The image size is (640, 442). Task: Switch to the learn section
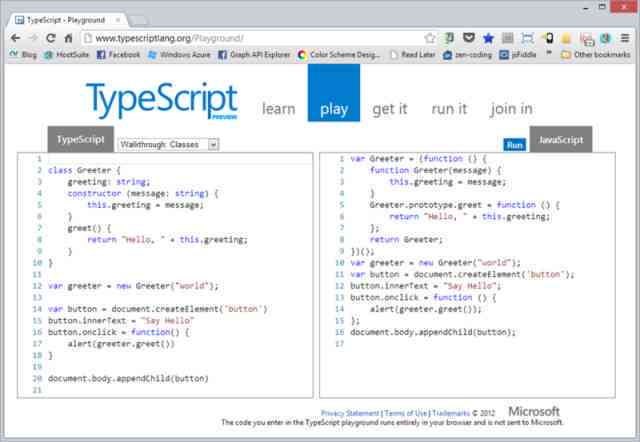[x=278, y=109]
